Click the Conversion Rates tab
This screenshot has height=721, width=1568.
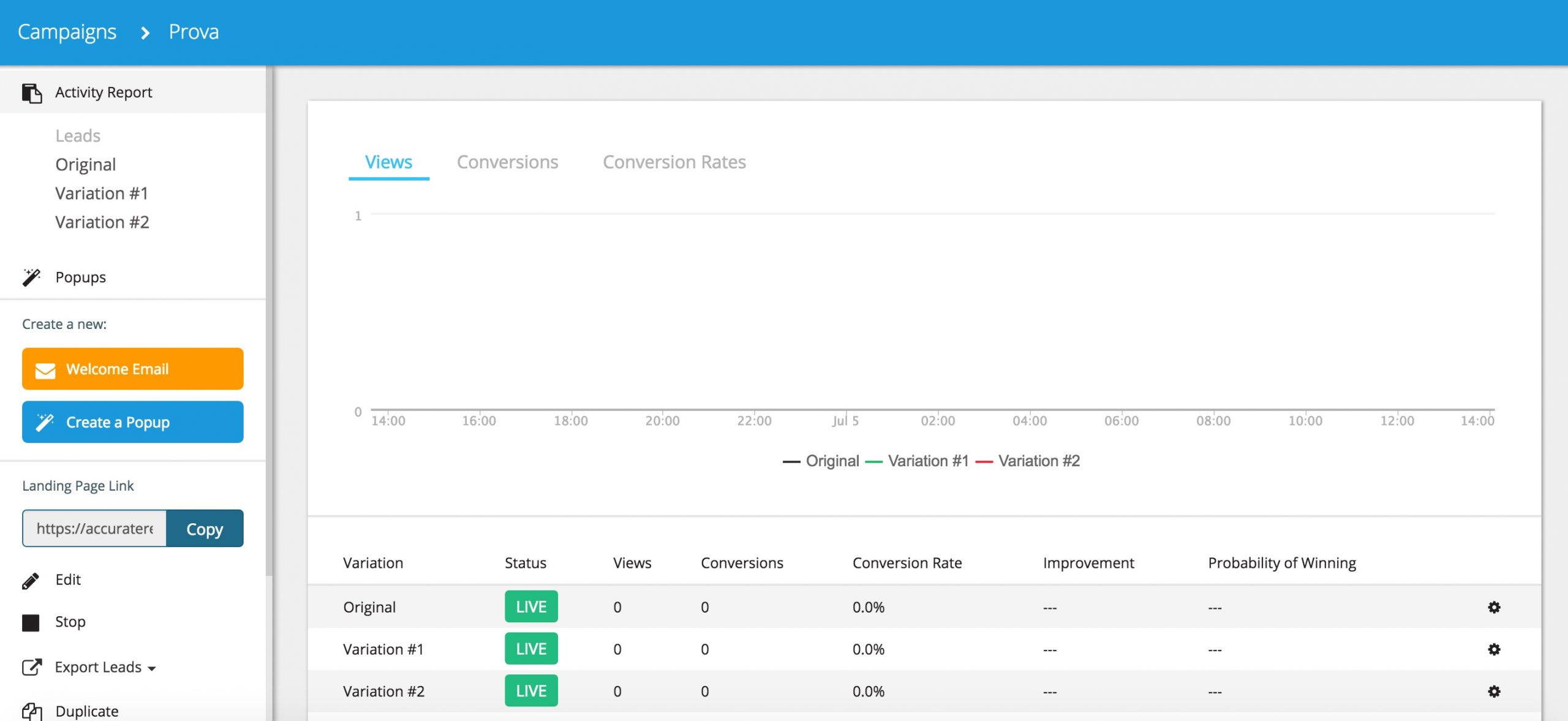pyautogui.click(x=674, y=161)
